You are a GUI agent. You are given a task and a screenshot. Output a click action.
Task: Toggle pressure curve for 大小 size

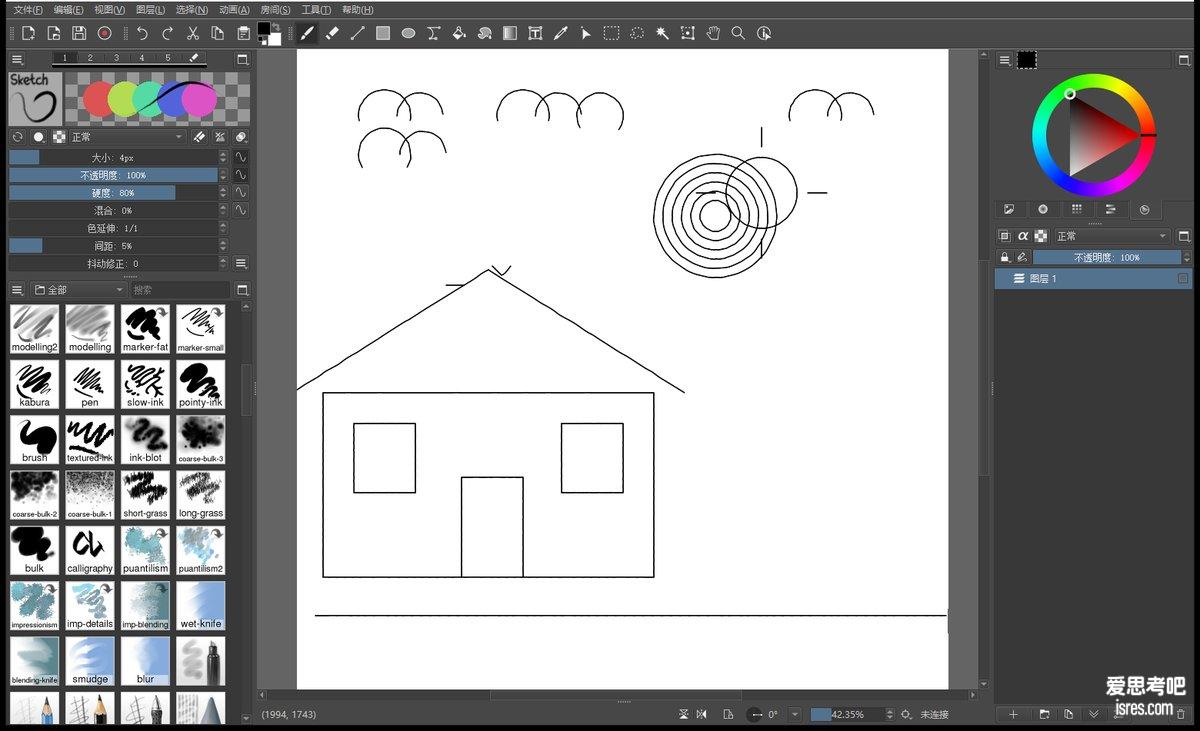coord(241,157)
